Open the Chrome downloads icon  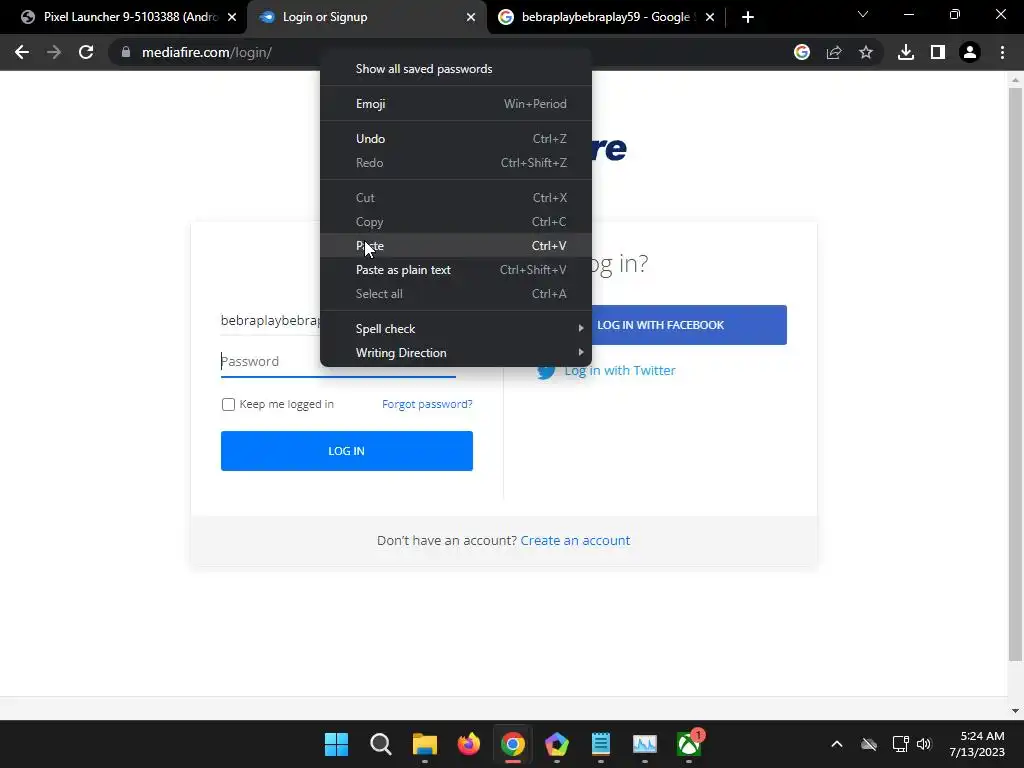pyautogui.click(x=906, y=52)
